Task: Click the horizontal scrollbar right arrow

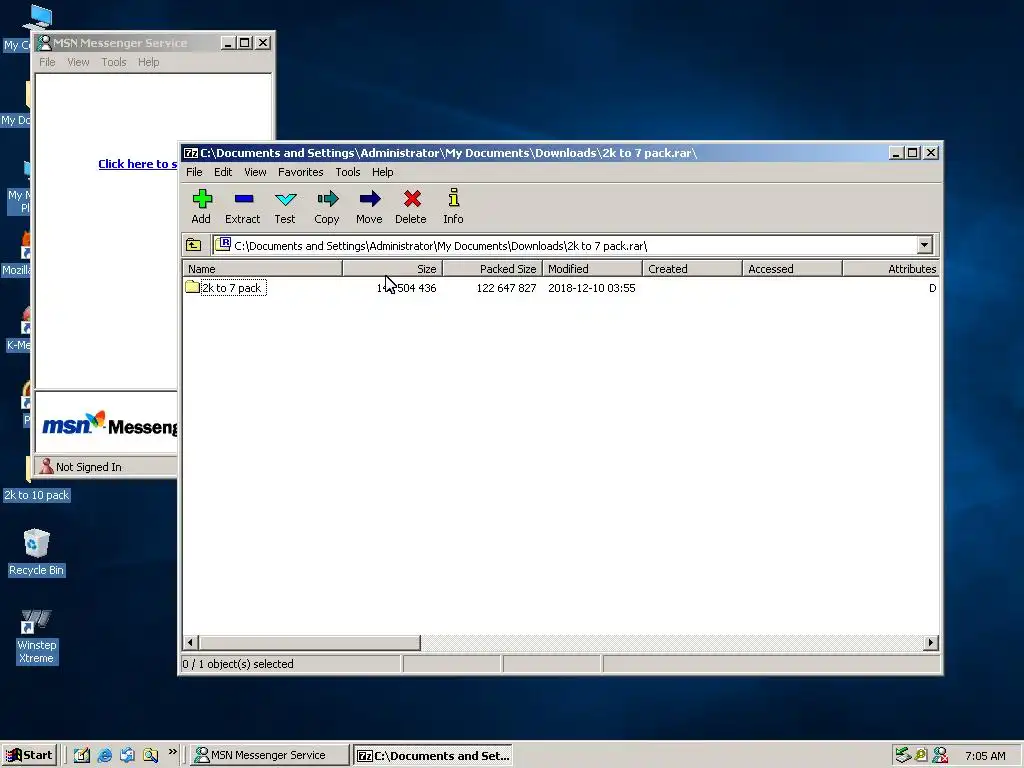Action: click(931, 643)
